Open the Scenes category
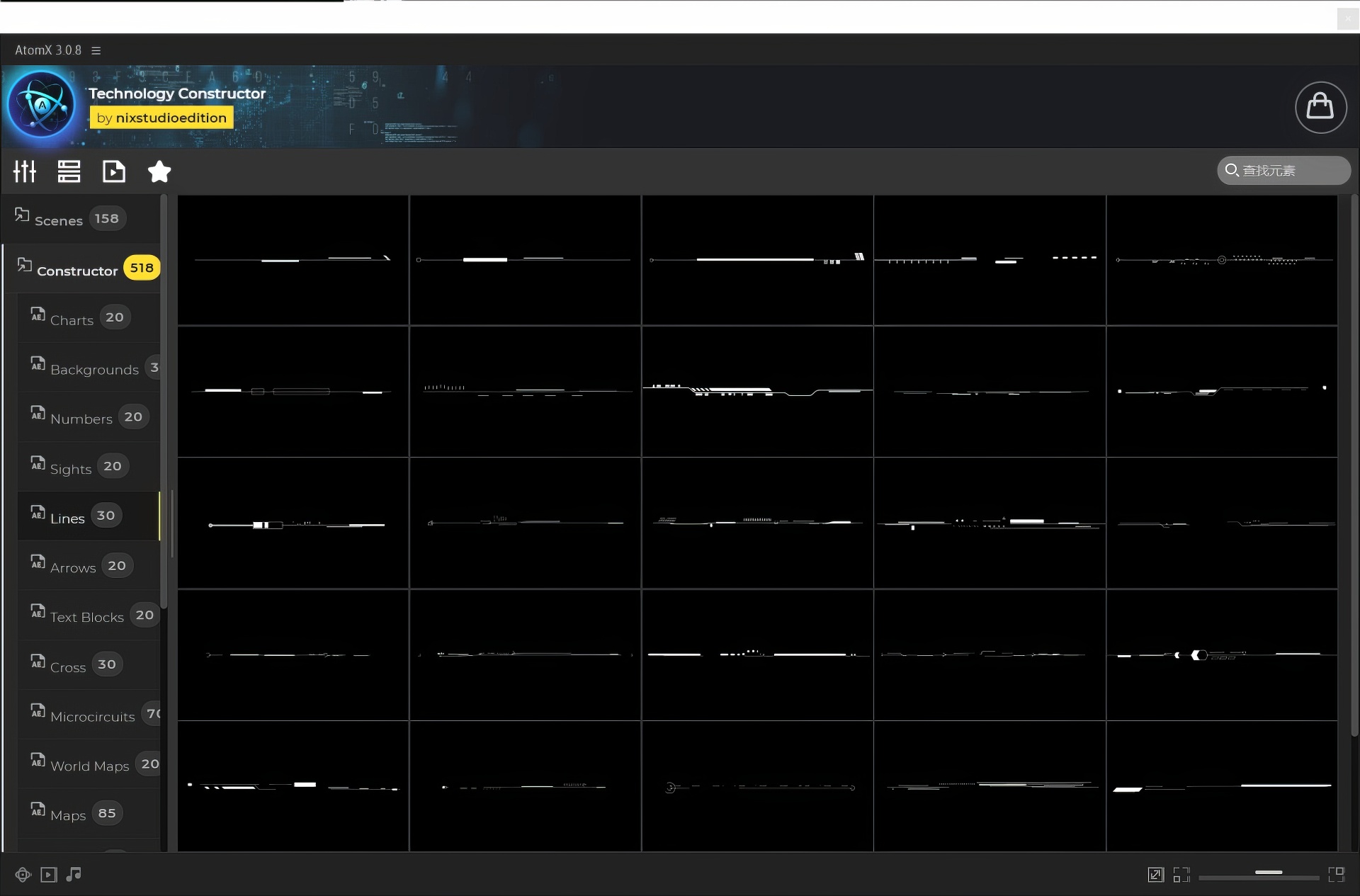 pos(80,219)
